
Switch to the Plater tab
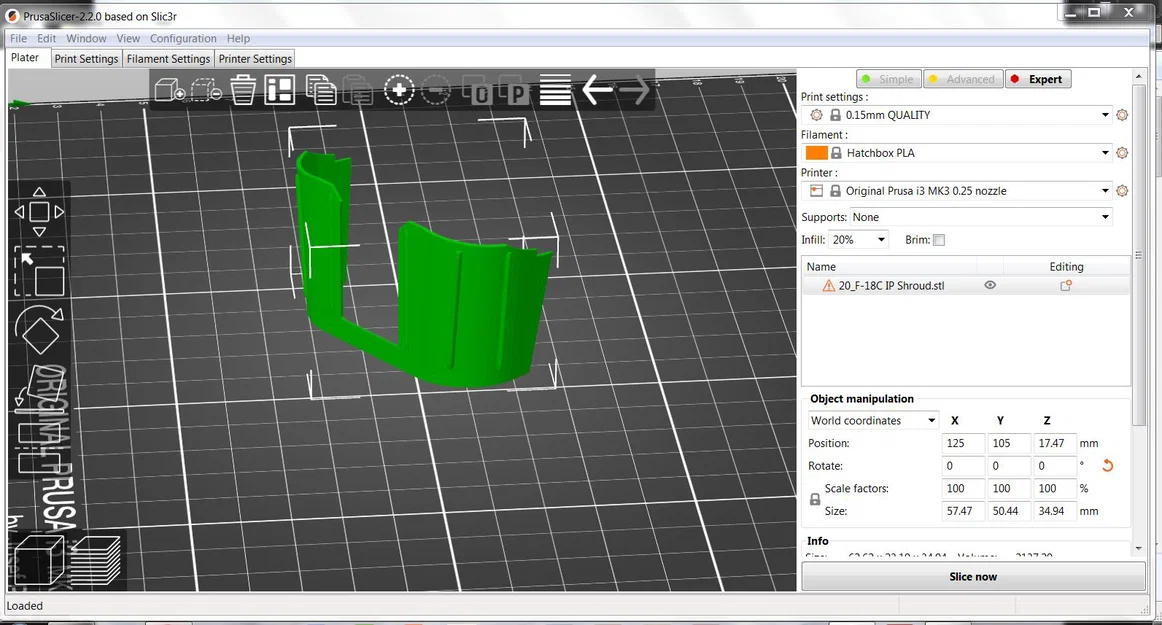(x=25, y=58)
